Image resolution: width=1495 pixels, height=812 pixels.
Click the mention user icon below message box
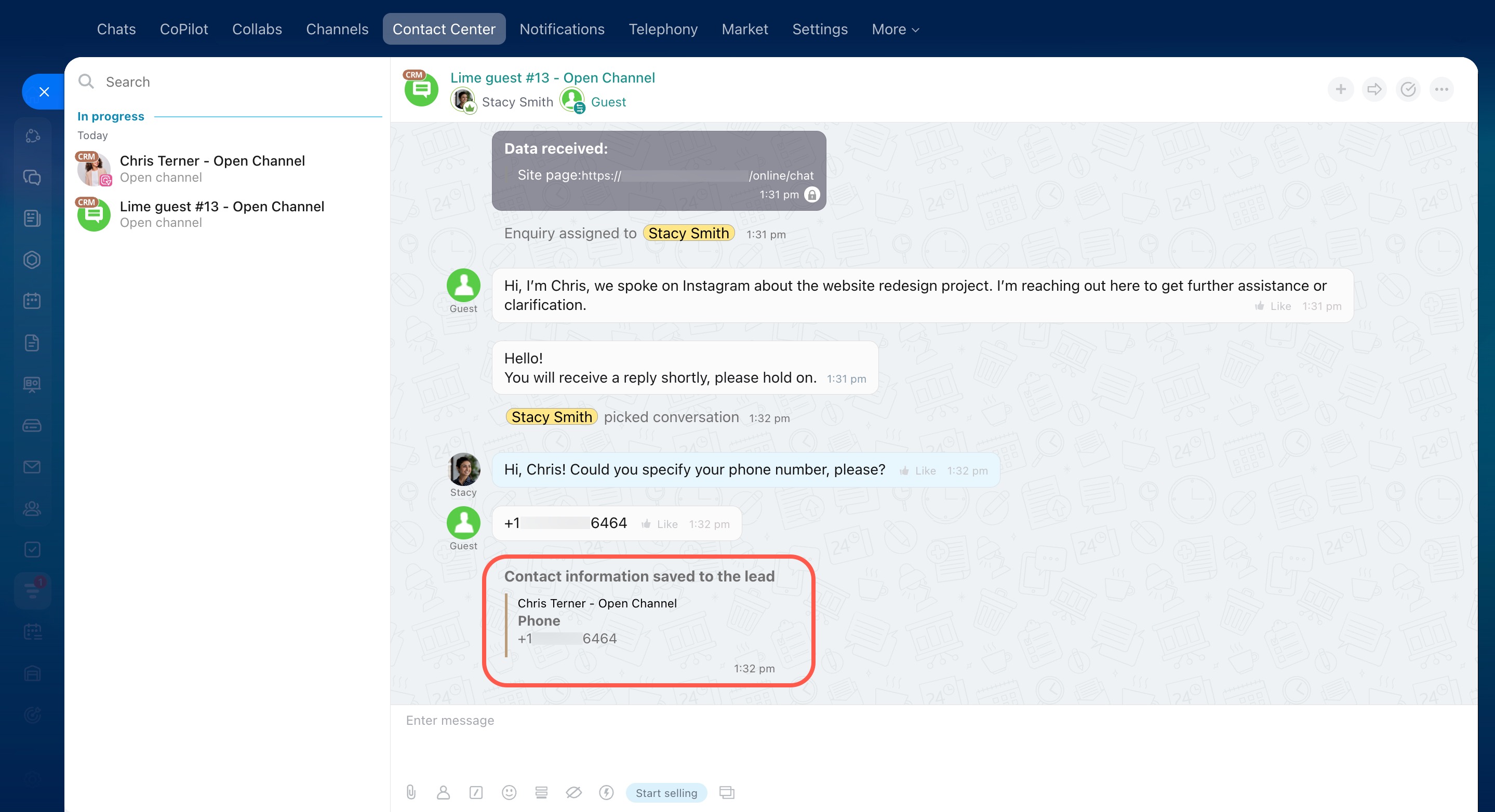click(444, 792)
